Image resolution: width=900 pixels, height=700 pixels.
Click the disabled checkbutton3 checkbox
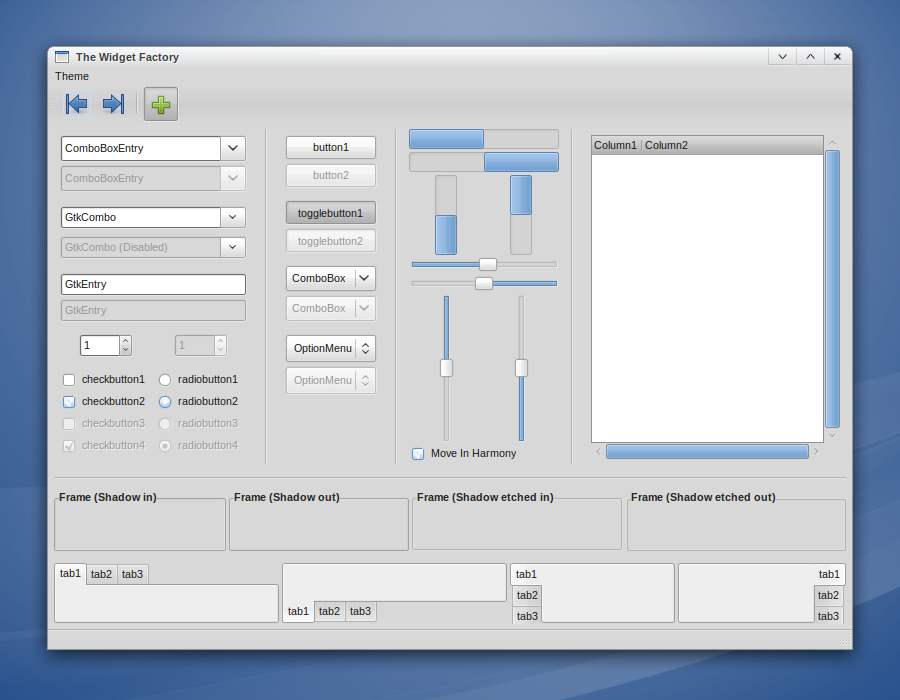pos(69,423)
